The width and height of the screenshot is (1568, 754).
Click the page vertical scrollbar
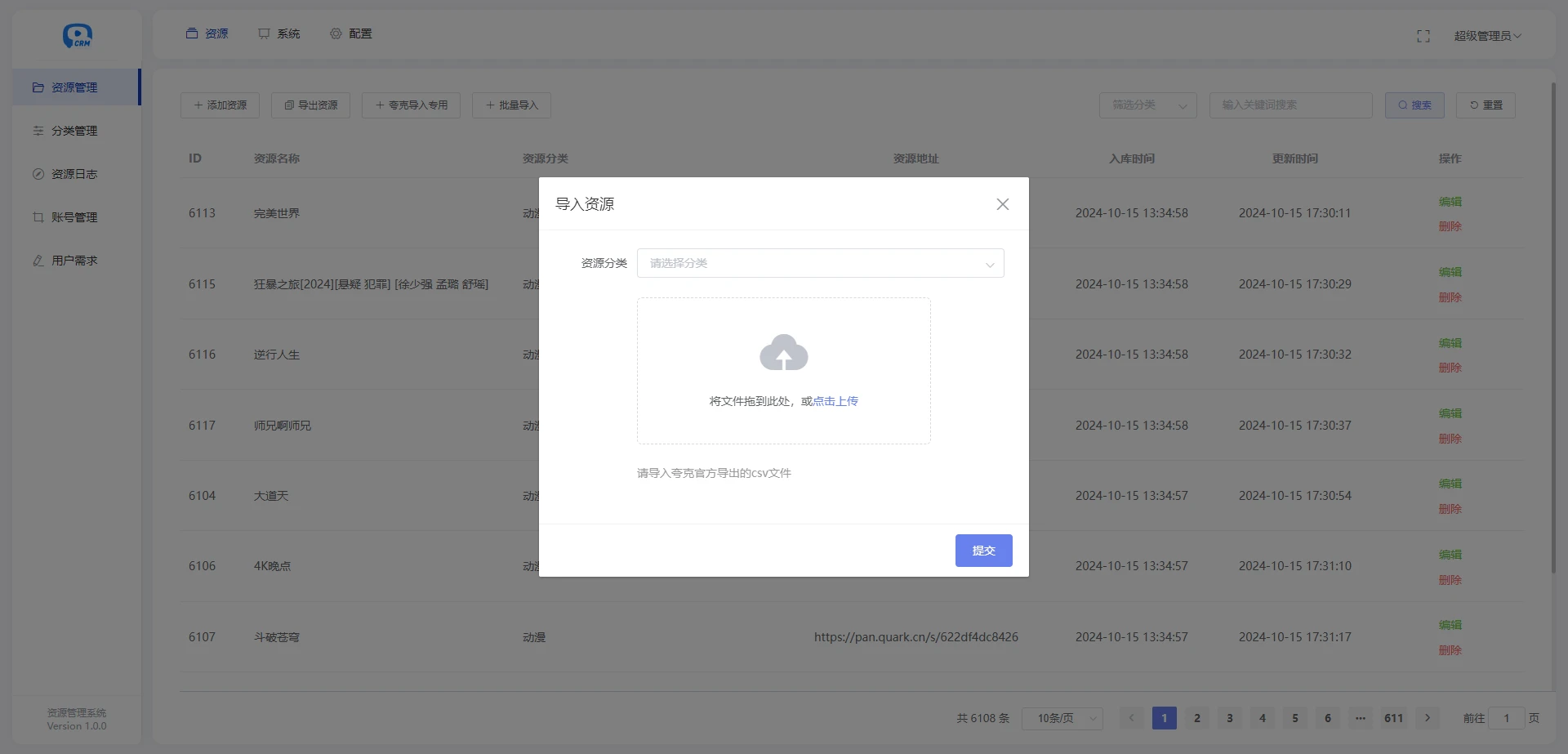[x=1553, y=327]
